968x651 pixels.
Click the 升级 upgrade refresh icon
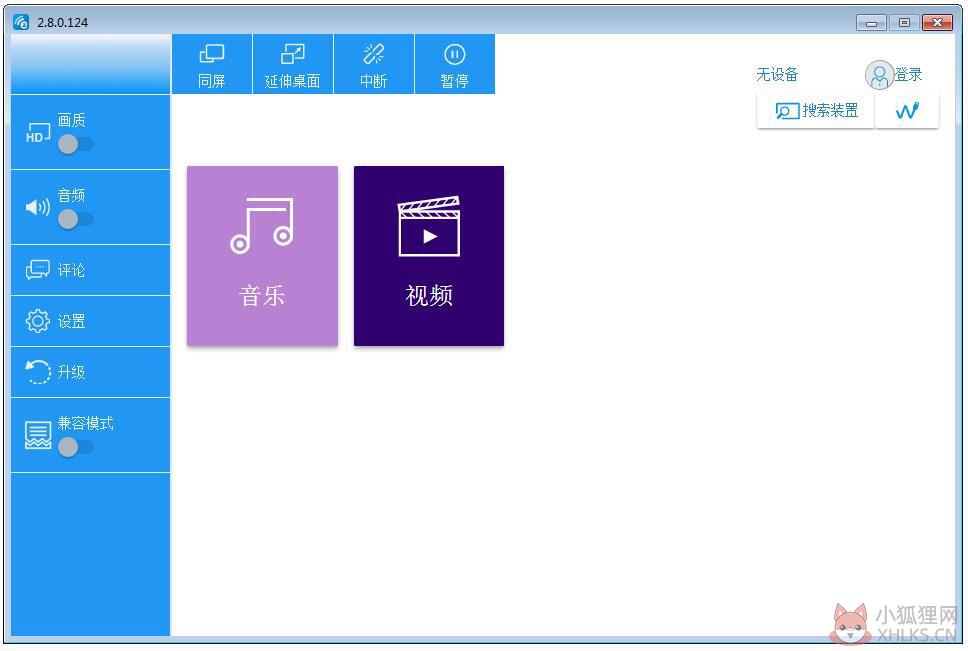[x=38, y=372]
